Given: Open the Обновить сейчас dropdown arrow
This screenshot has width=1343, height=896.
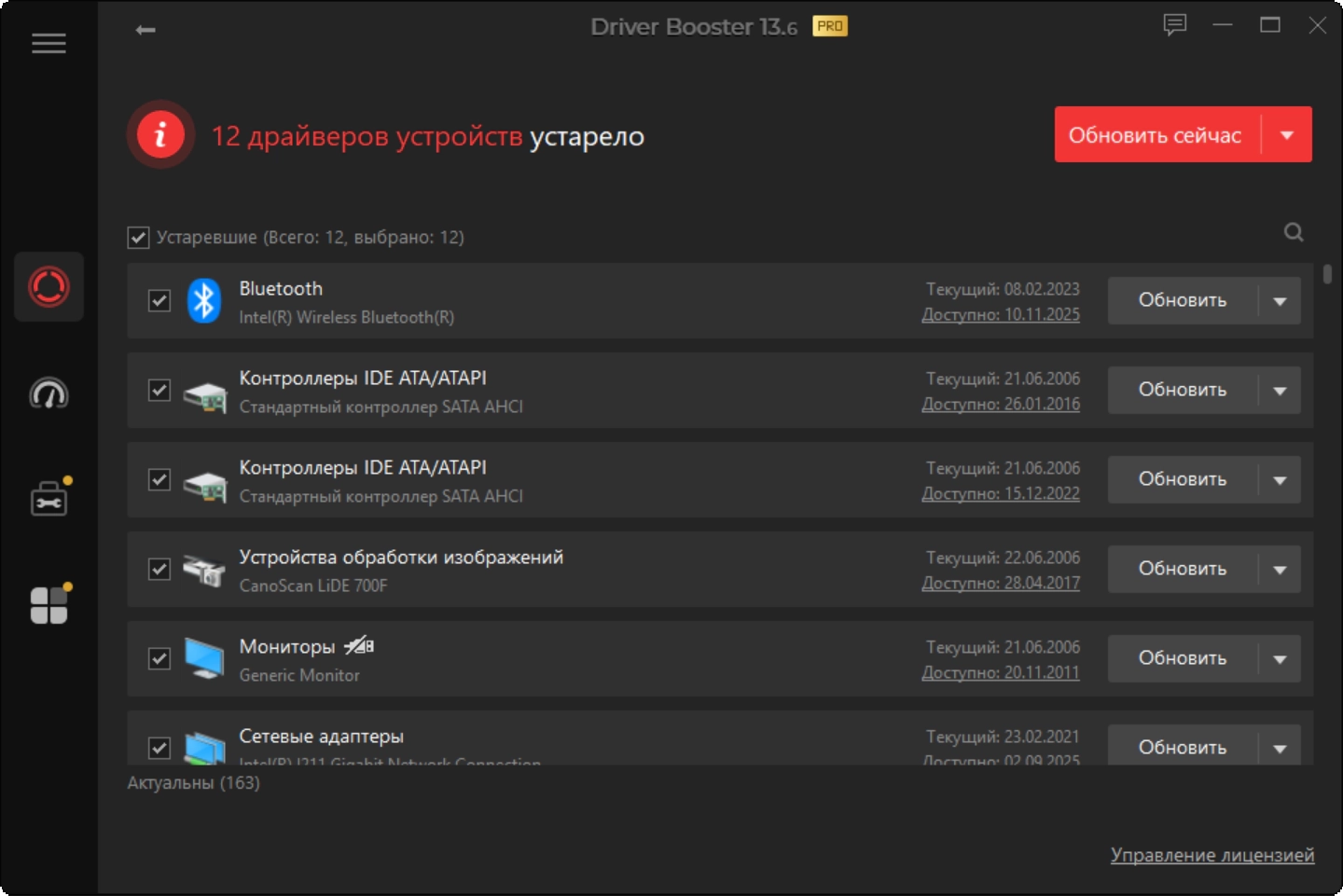Looking at the screenshot, I should click(1287, 135).
